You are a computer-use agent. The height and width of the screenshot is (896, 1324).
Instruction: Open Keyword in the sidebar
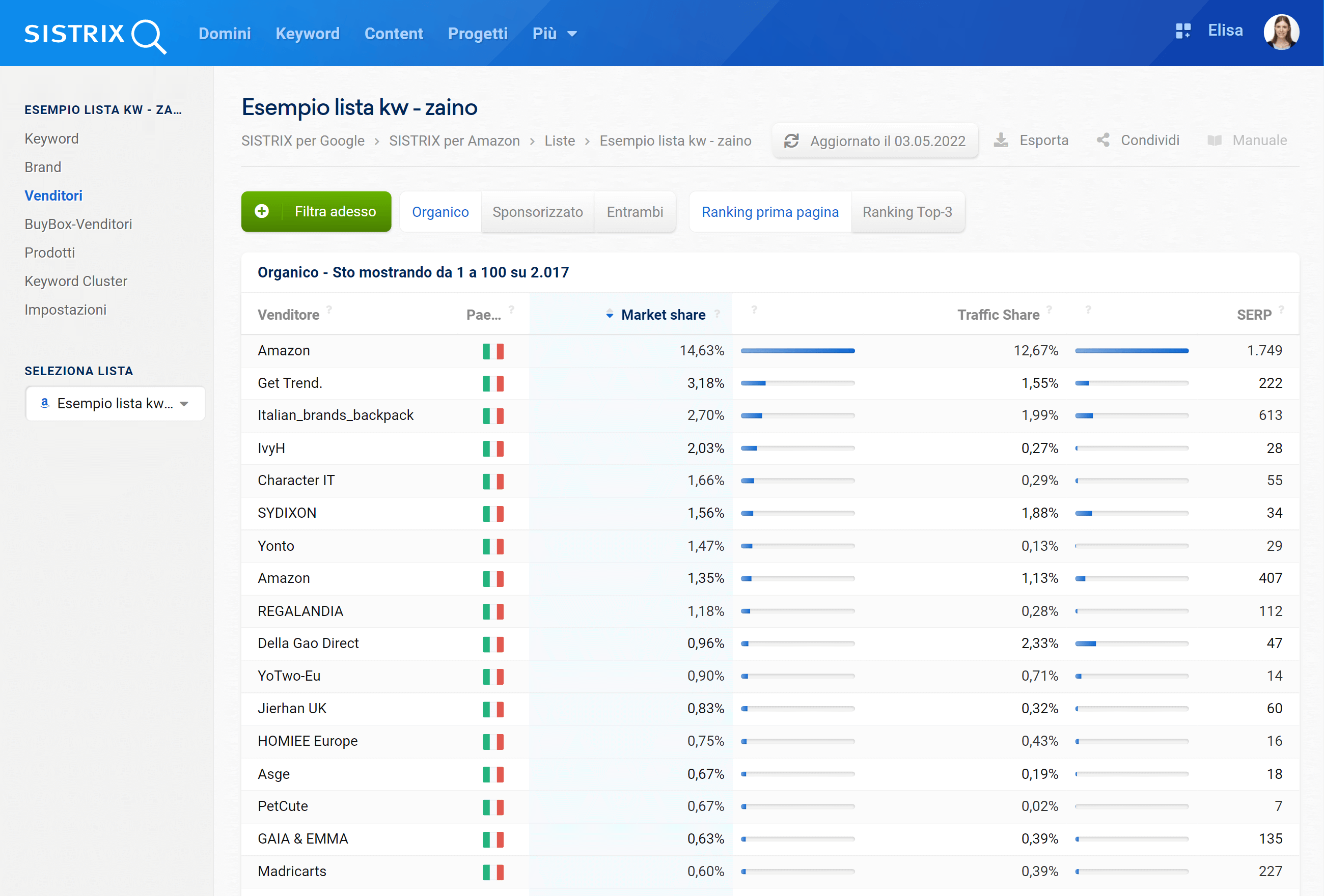coord(51,138)
